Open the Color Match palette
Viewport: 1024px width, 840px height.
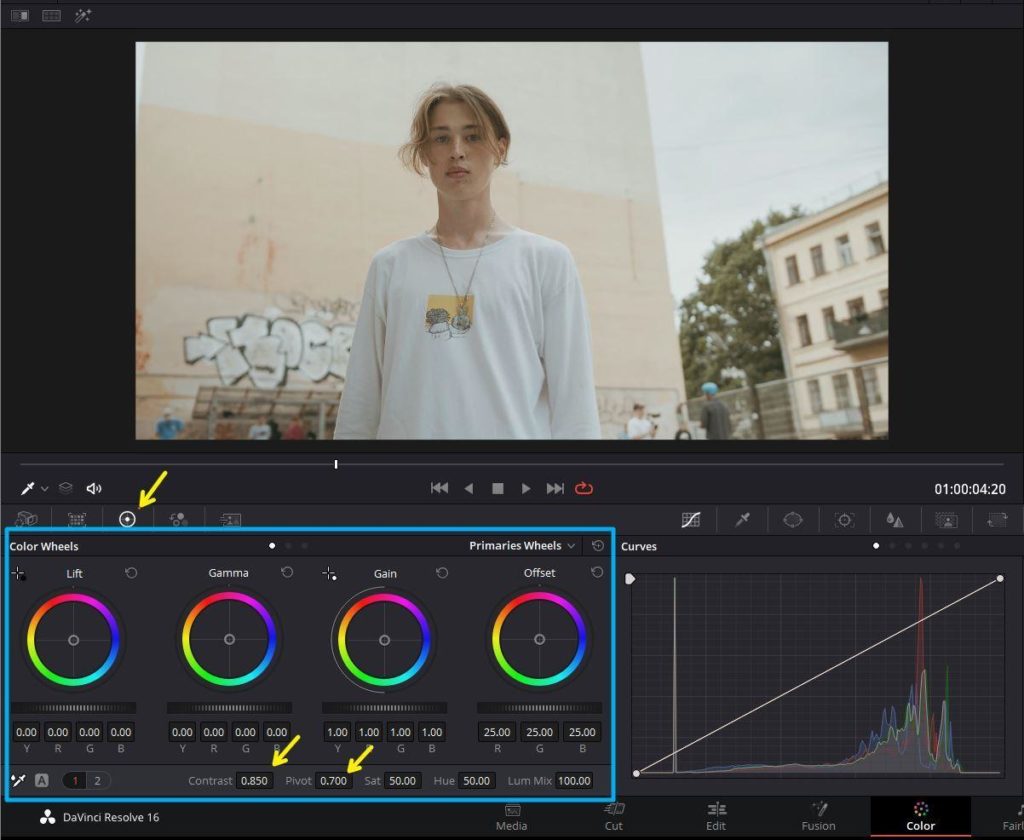pyautogui.click(x=77, y=519)
